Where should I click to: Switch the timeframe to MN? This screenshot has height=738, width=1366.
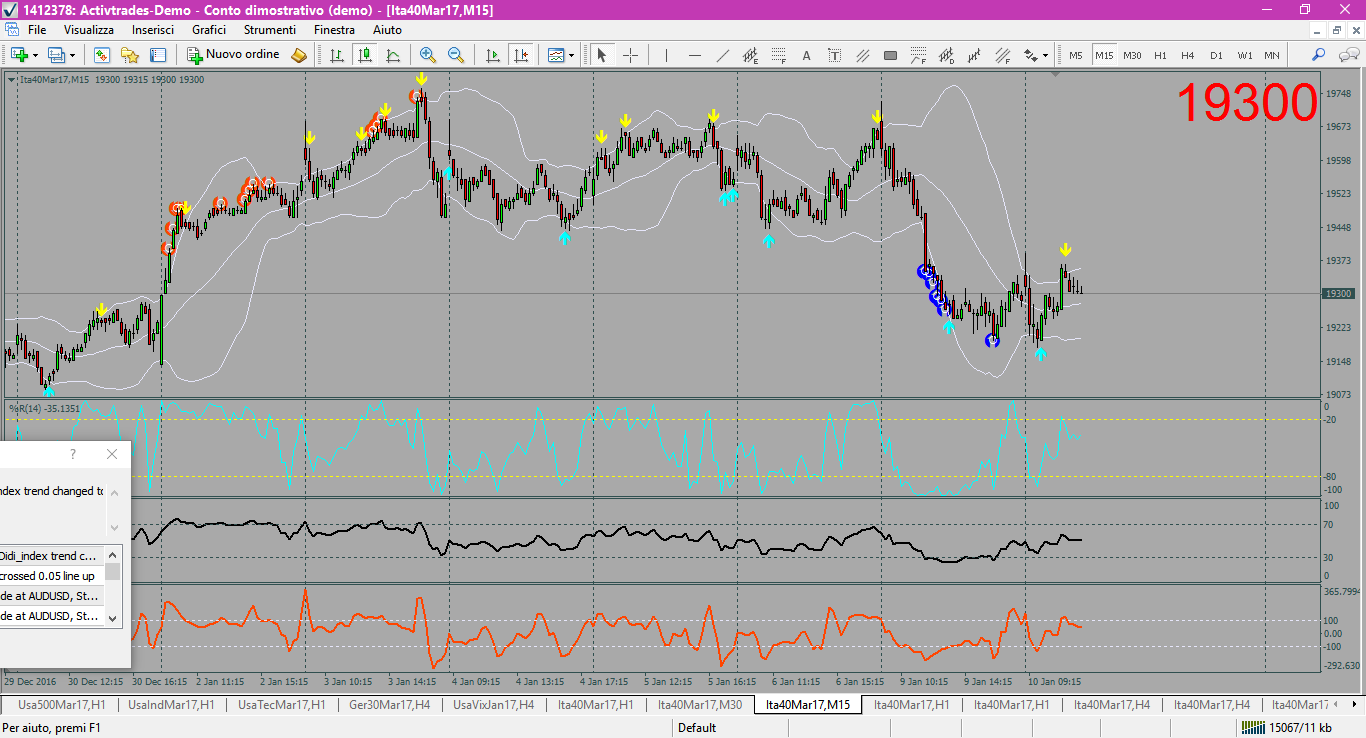(x=1272, y=55)
